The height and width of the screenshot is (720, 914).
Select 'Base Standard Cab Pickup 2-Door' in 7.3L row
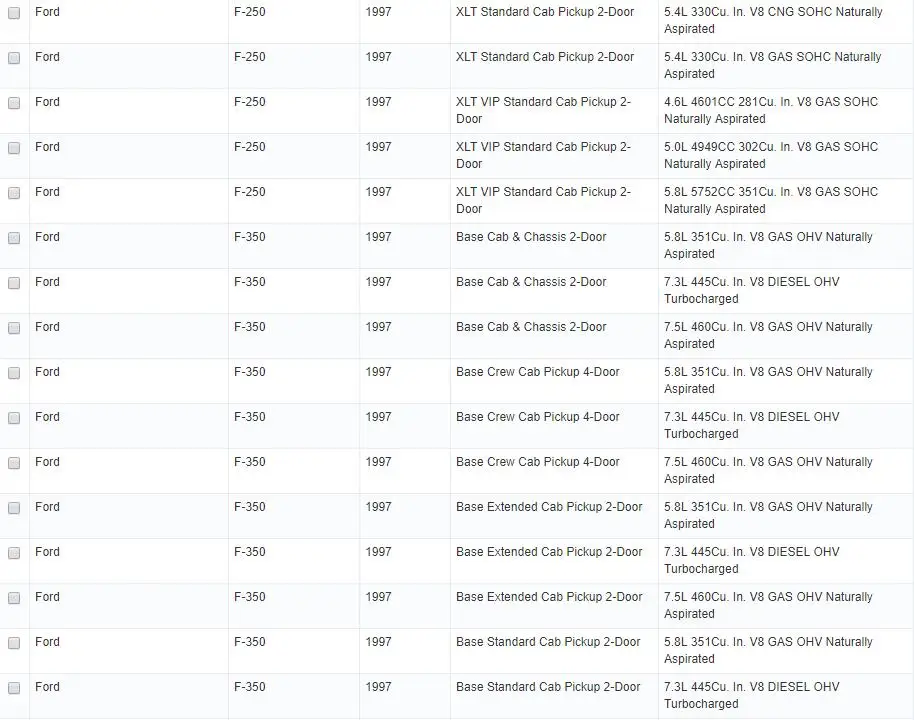[x=548, y=687]
